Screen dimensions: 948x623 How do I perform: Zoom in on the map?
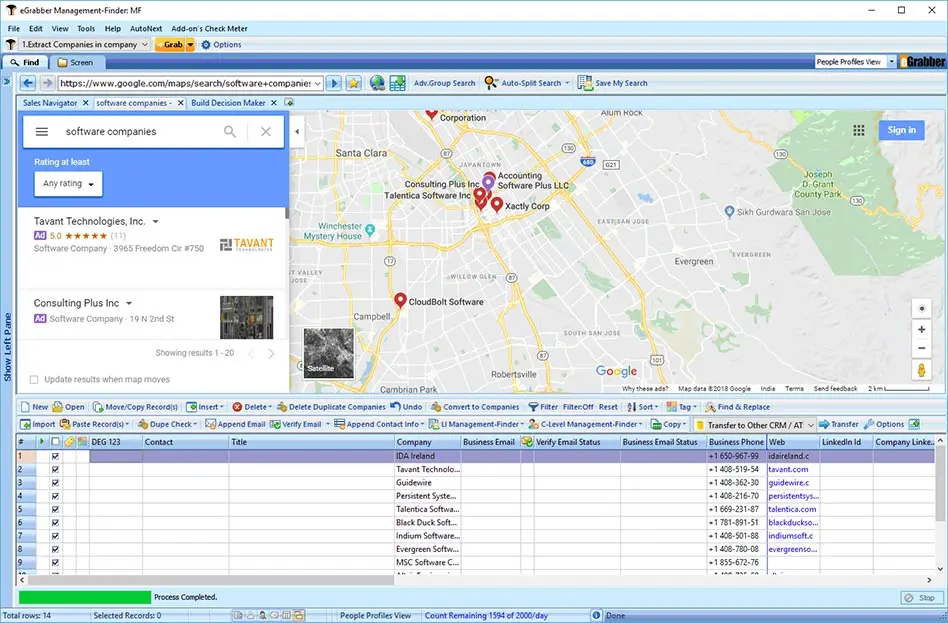tap(921, 330)
